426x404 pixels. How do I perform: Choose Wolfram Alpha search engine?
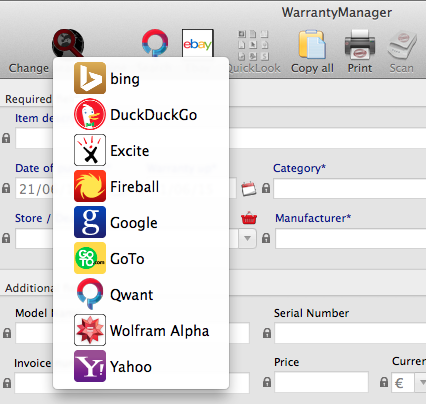click(x=141, y=330)
